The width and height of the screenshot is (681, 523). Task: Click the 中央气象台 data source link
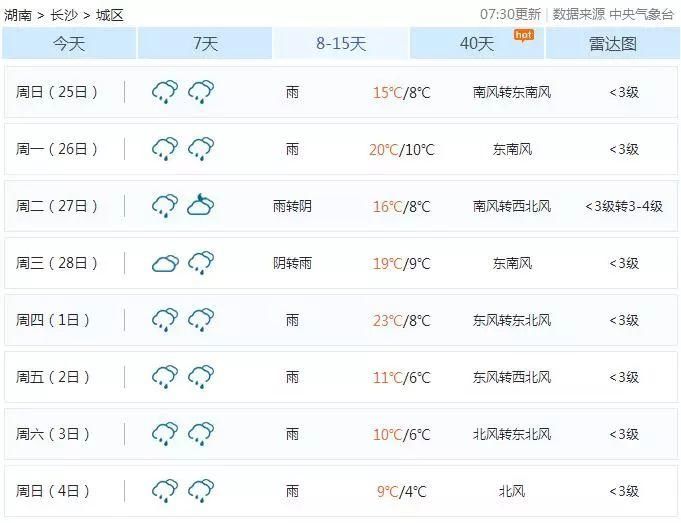click(642, 14)
